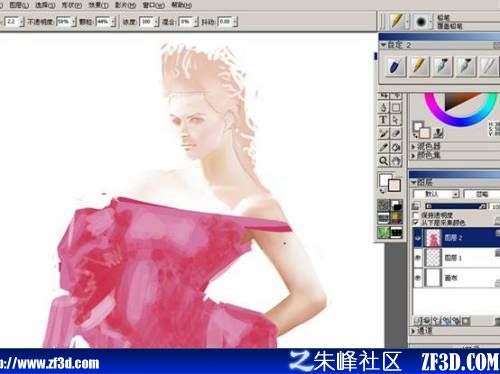Expand the 混色器 mixer panel

426,146
